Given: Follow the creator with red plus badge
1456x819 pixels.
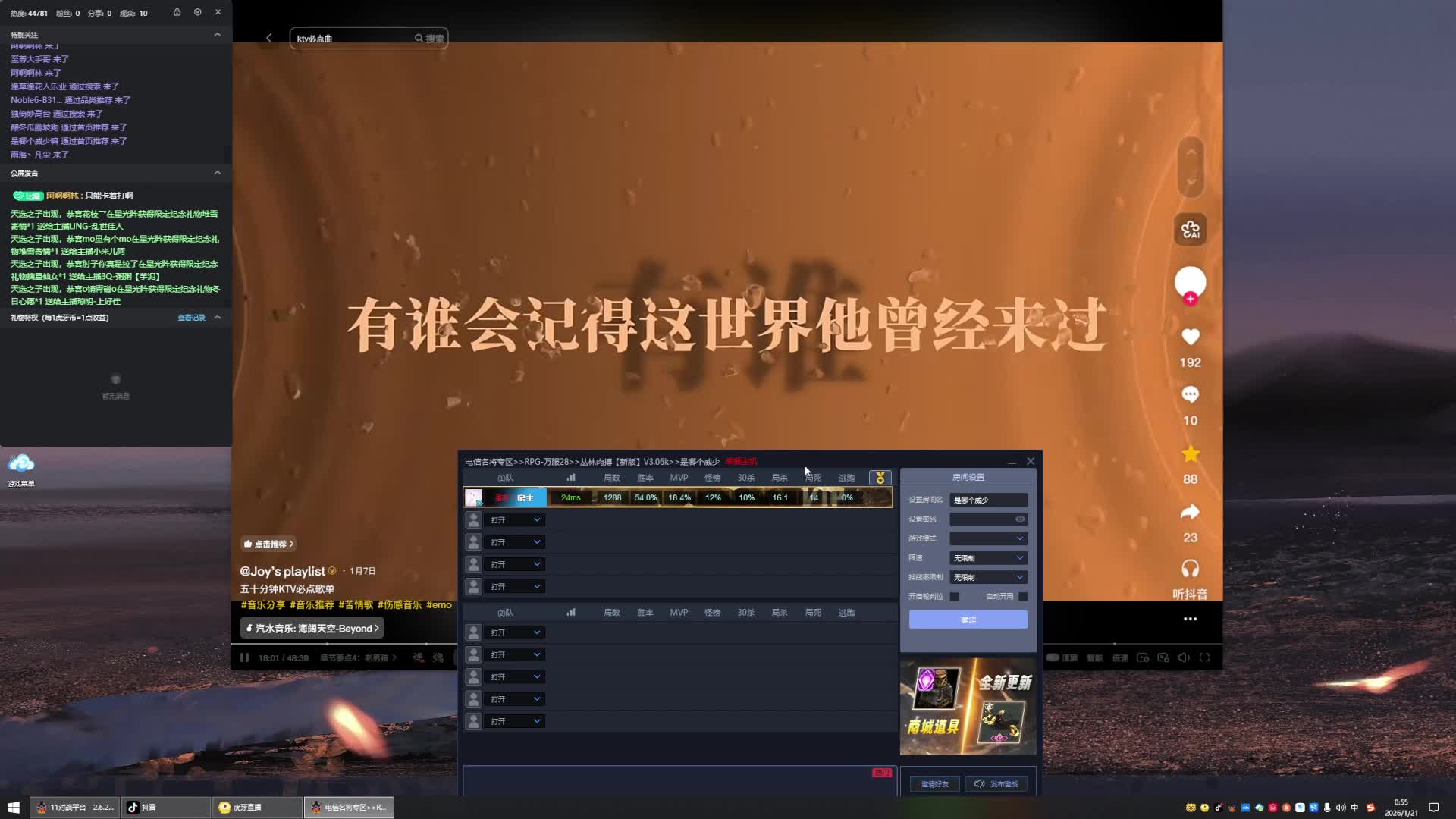Looking at the screenshot, I should [x=1190, y=299].
